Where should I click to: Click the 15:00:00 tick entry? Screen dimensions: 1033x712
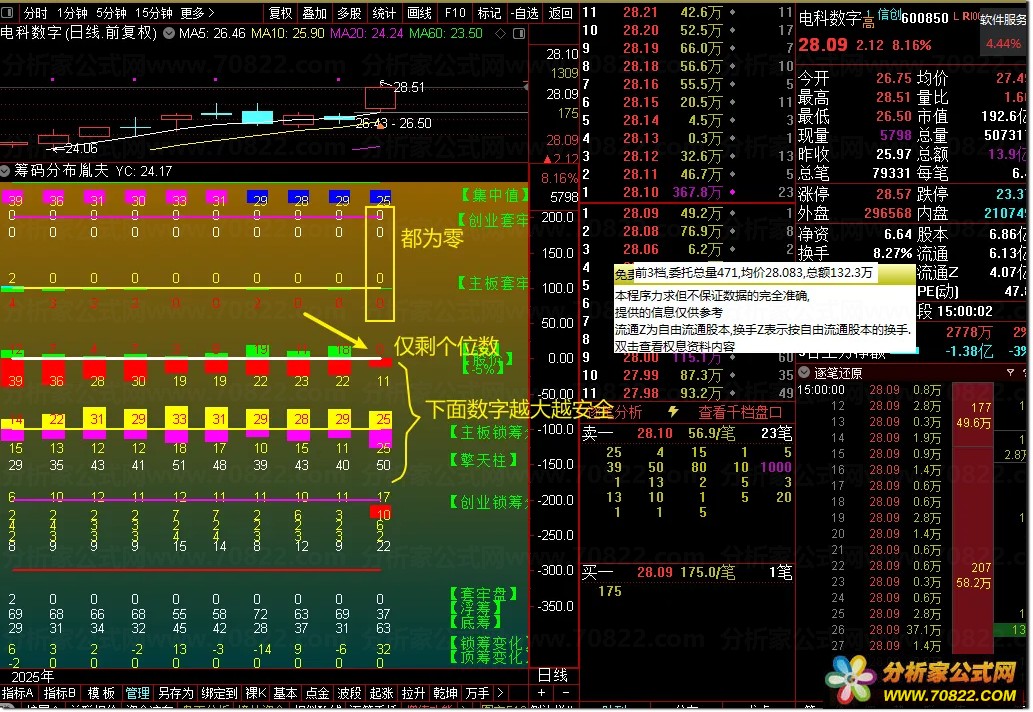pos(820,389)
